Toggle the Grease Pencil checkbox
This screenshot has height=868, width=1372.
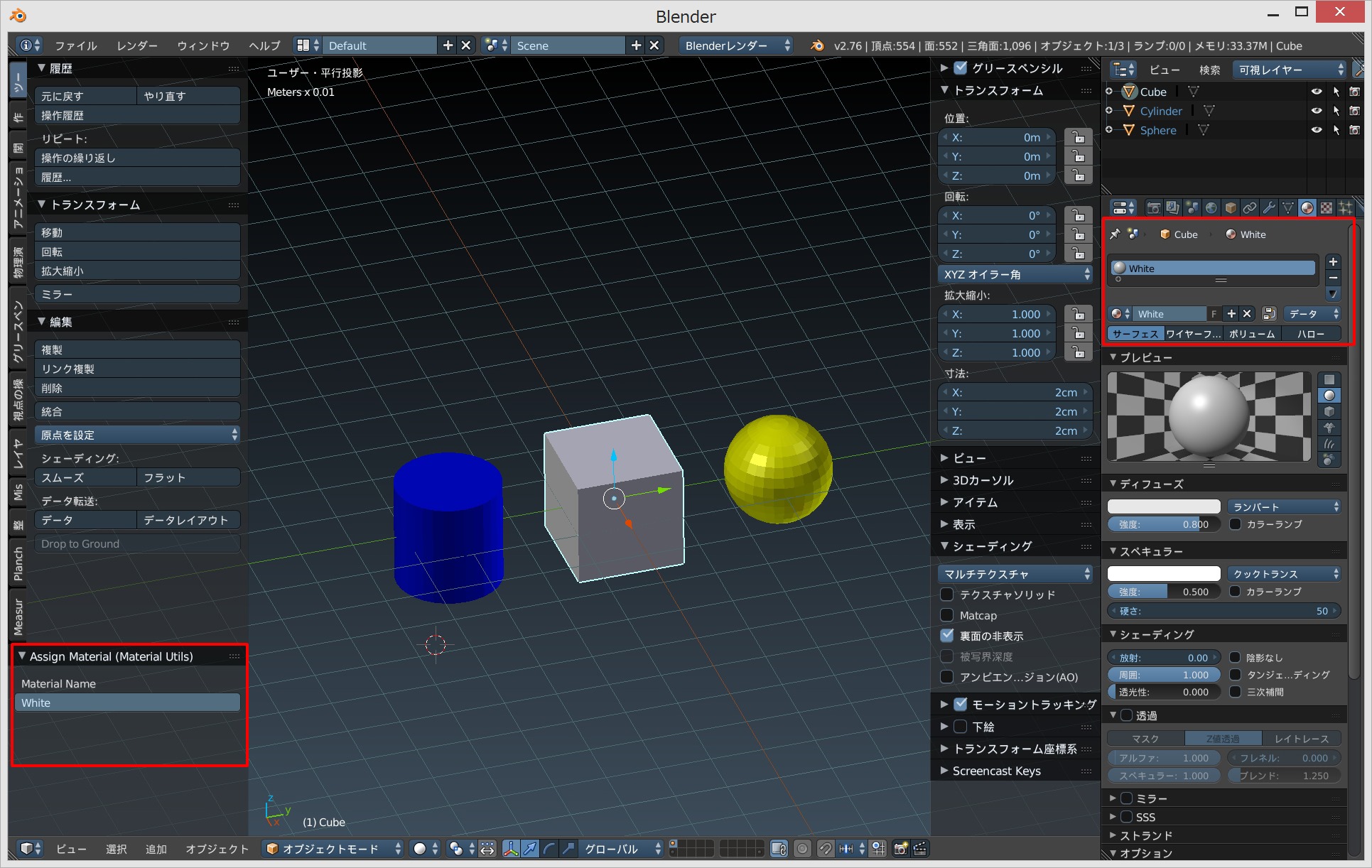(x=961, y=68)
